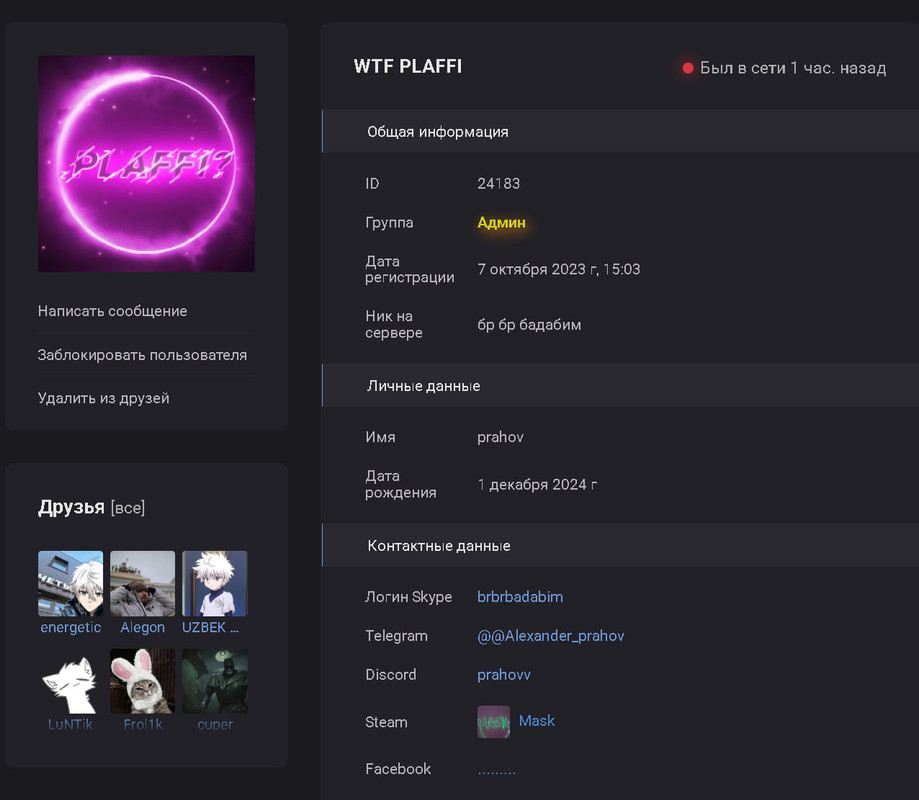This screenshot has height=800, width=919.
Task: Click the Alegon name link
Action: (x=142, y=628)
